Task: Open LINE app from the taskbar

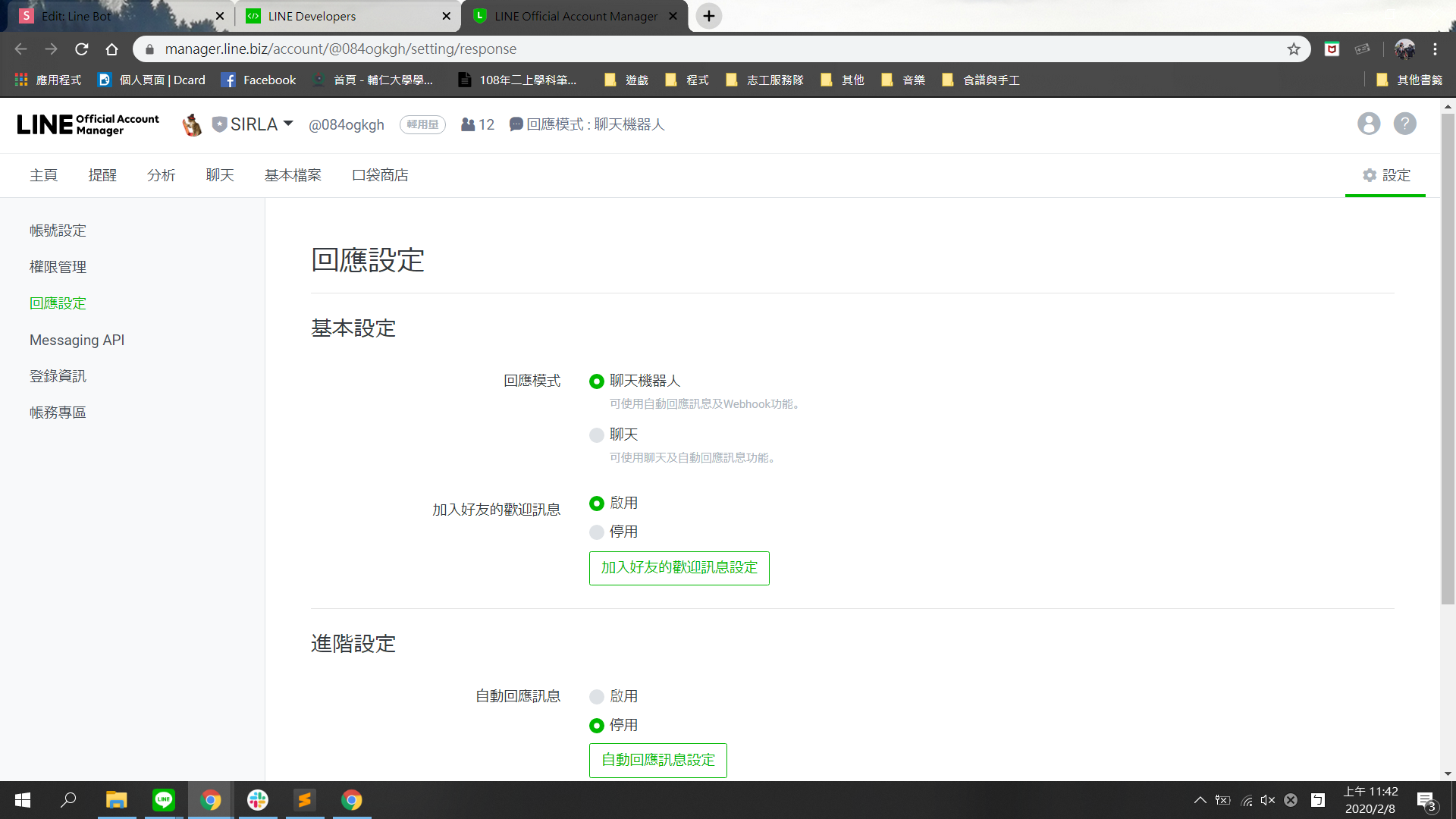Action: pyautogui.click(x=164, y=800)
